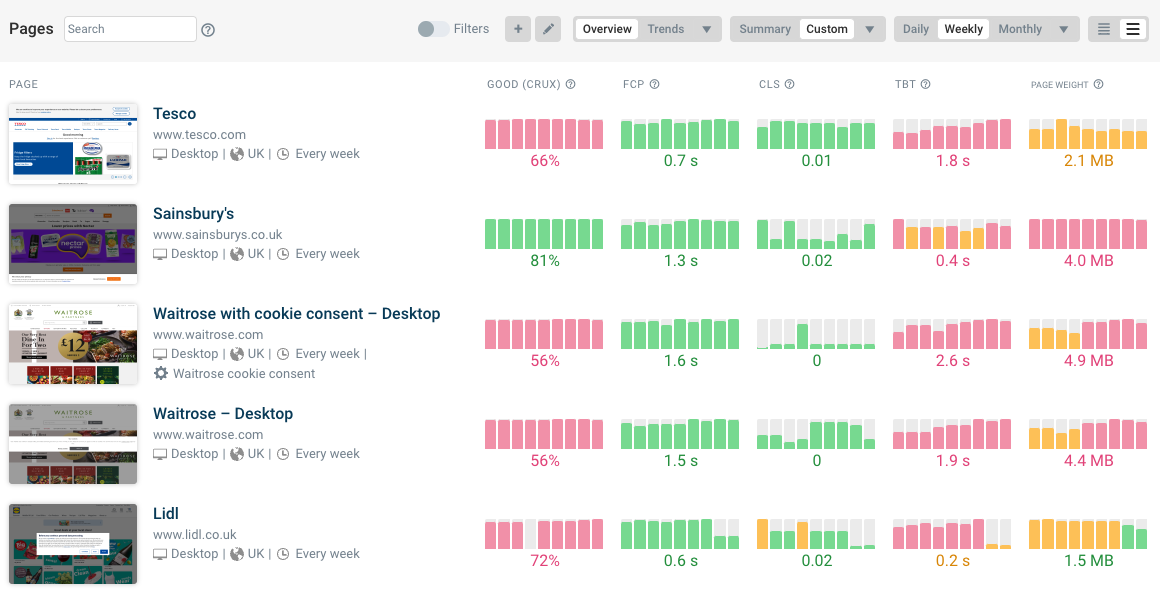Click the Tesco page screenshot thumbnail

point(73,144)
